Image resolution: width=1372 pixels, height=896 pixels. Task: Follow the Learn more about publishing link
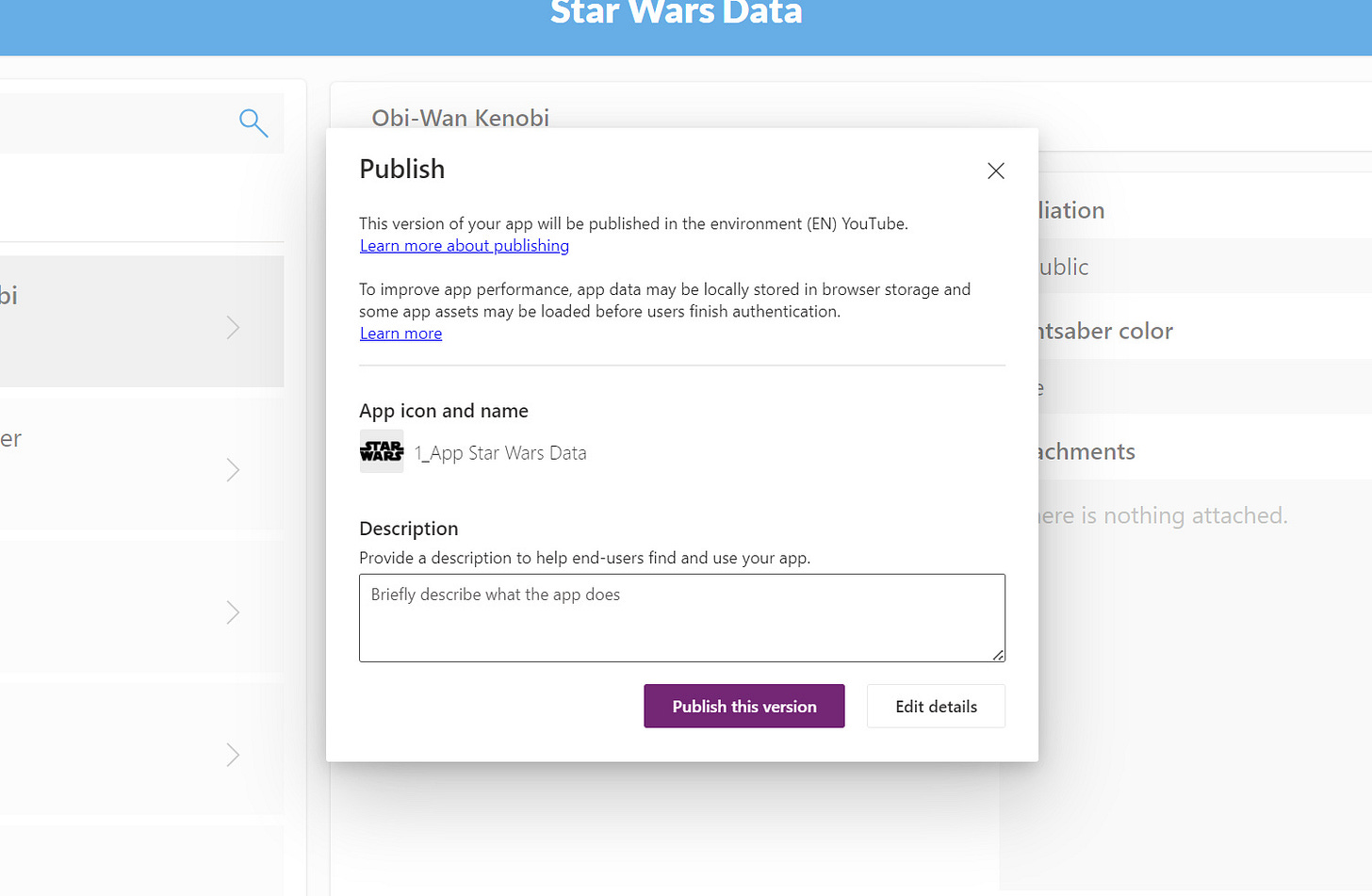pos(464,246)
